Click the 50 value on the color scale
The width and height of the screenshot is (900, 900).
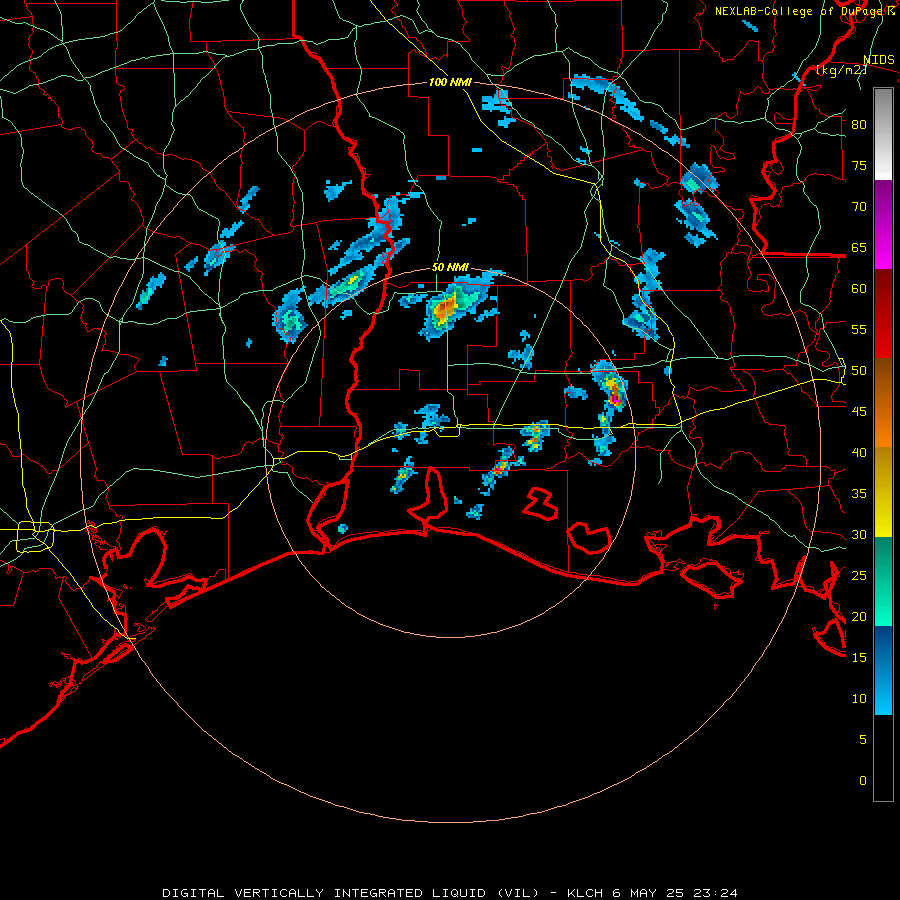pyautogui.click(x=859, y=371)
